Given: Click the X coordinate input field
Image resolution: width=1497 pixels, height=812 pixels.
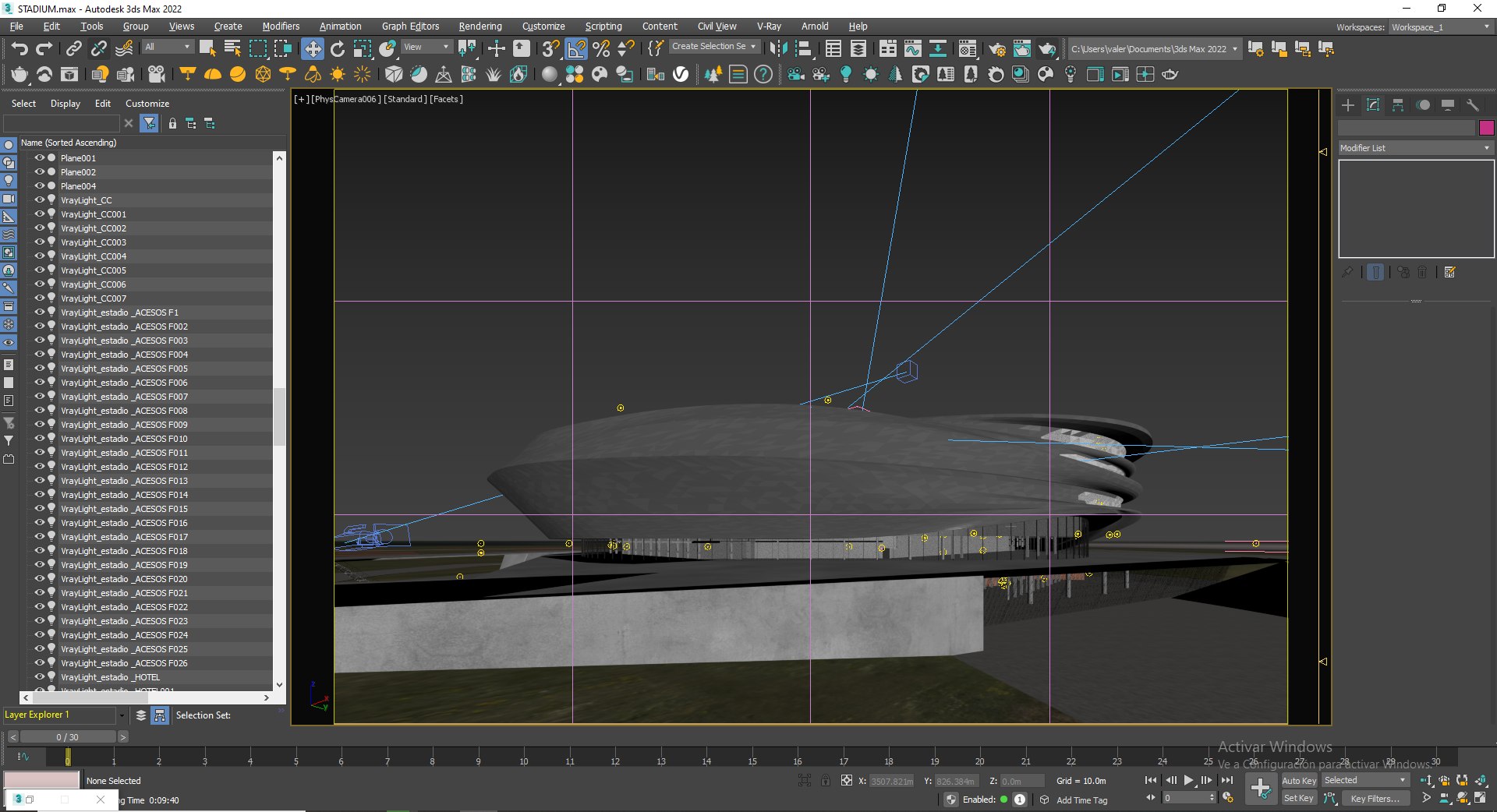Looking at the screenshot, I should 892,781.
